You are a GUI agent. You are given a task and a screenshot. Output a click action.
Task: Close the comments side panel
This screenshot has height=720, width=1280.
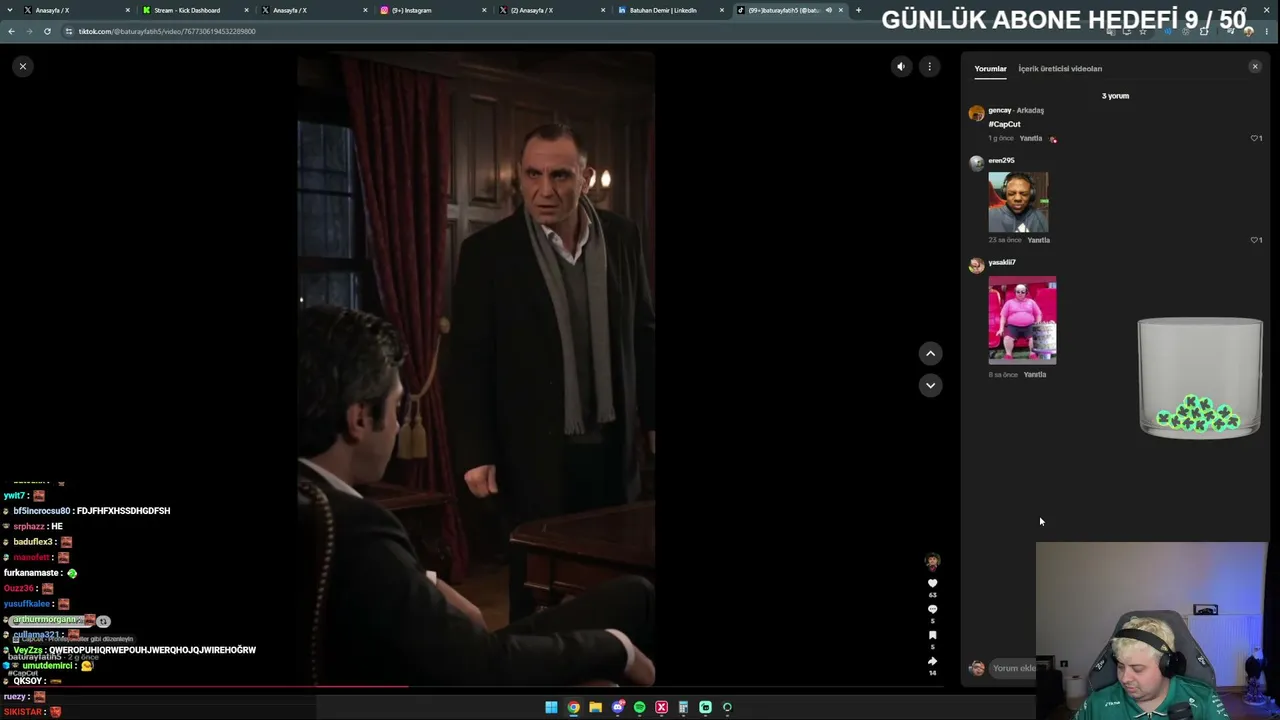click(1255, 67)
